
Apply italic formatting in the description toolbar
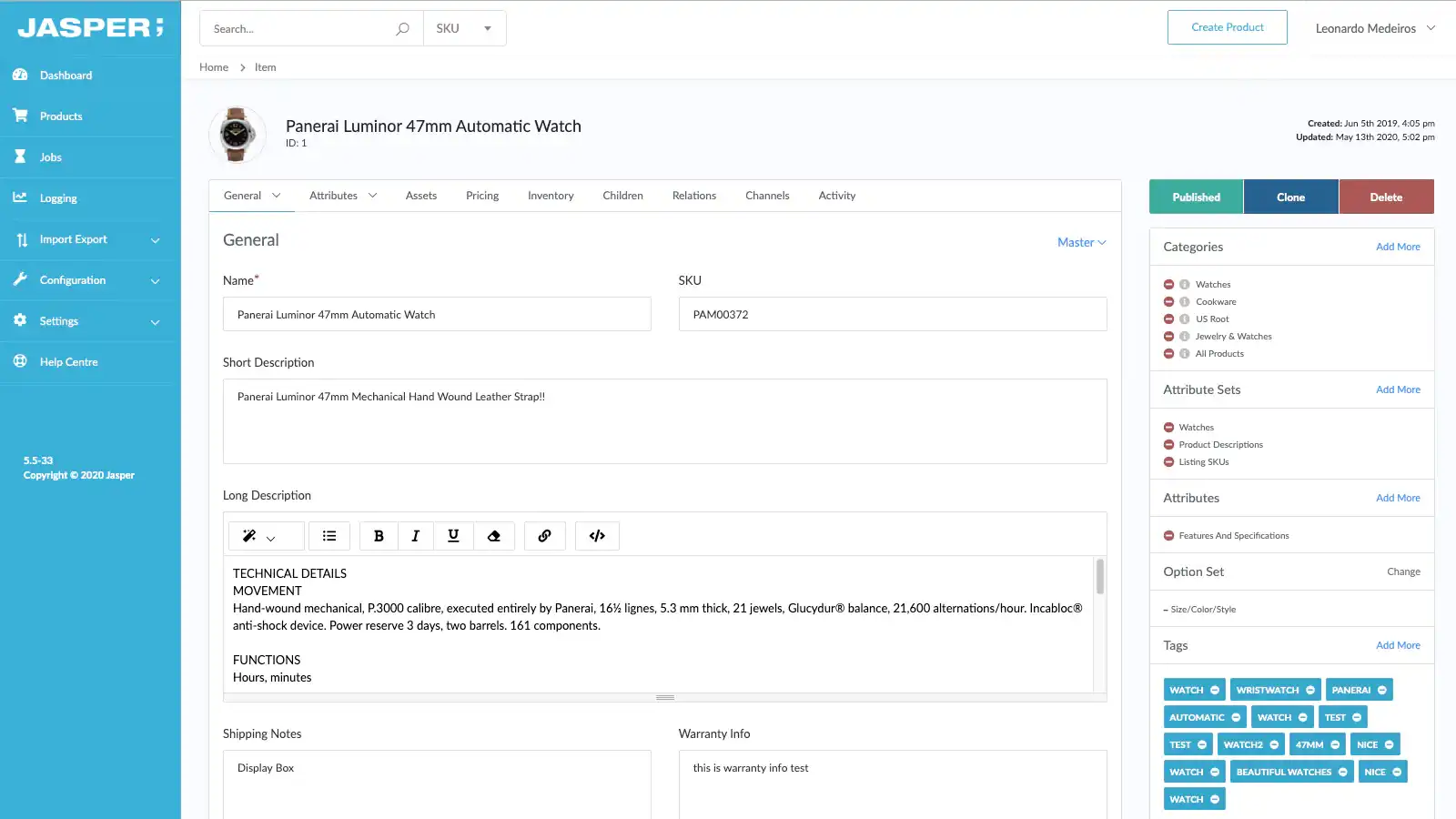[416, 536]
